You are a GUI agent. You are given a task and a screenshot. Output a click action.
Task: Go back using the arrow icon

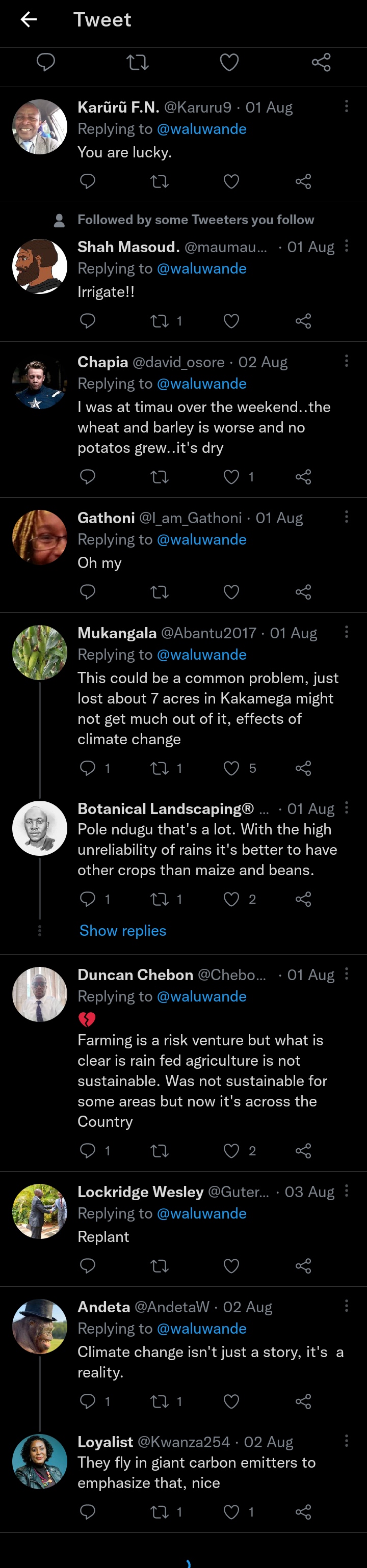(29, 19)
